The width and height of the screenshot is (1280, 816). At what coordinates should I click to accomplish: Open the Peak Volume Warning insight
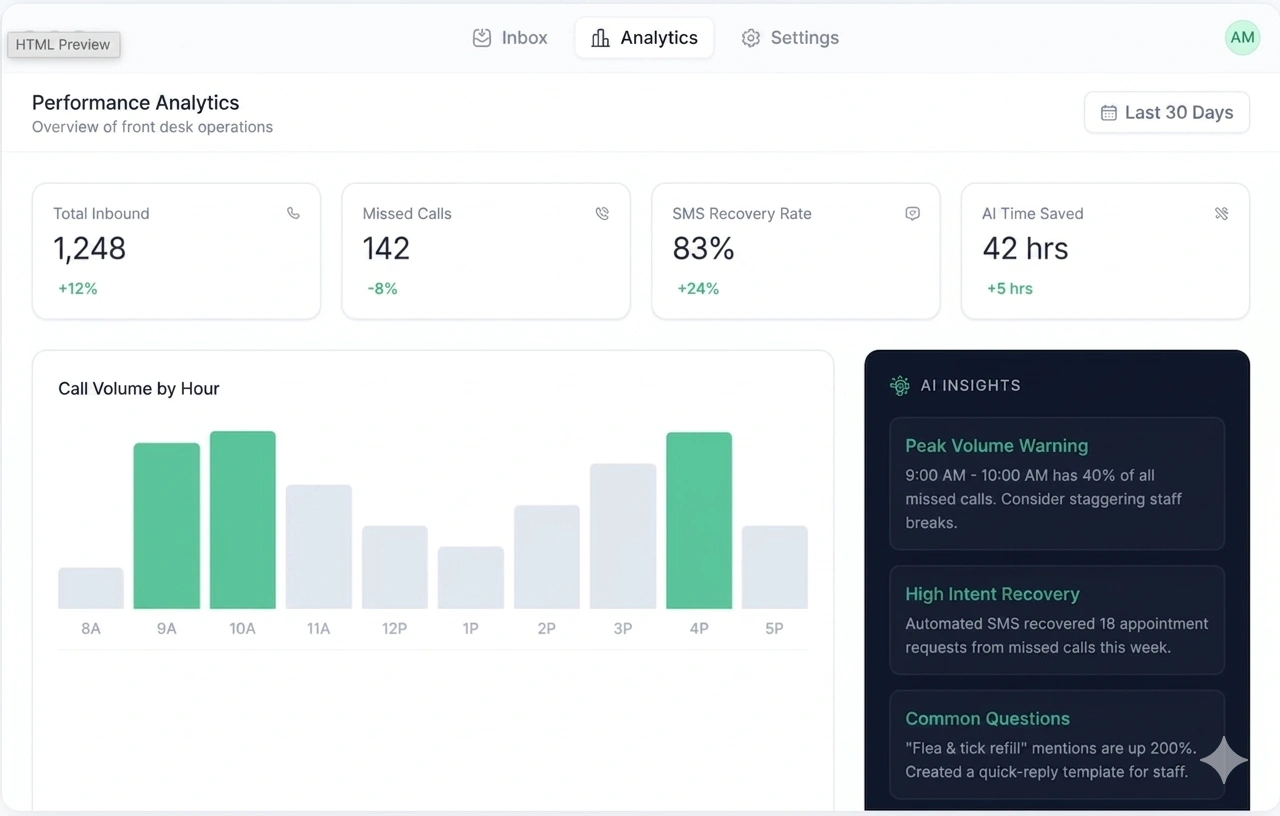pos(1057,484)
